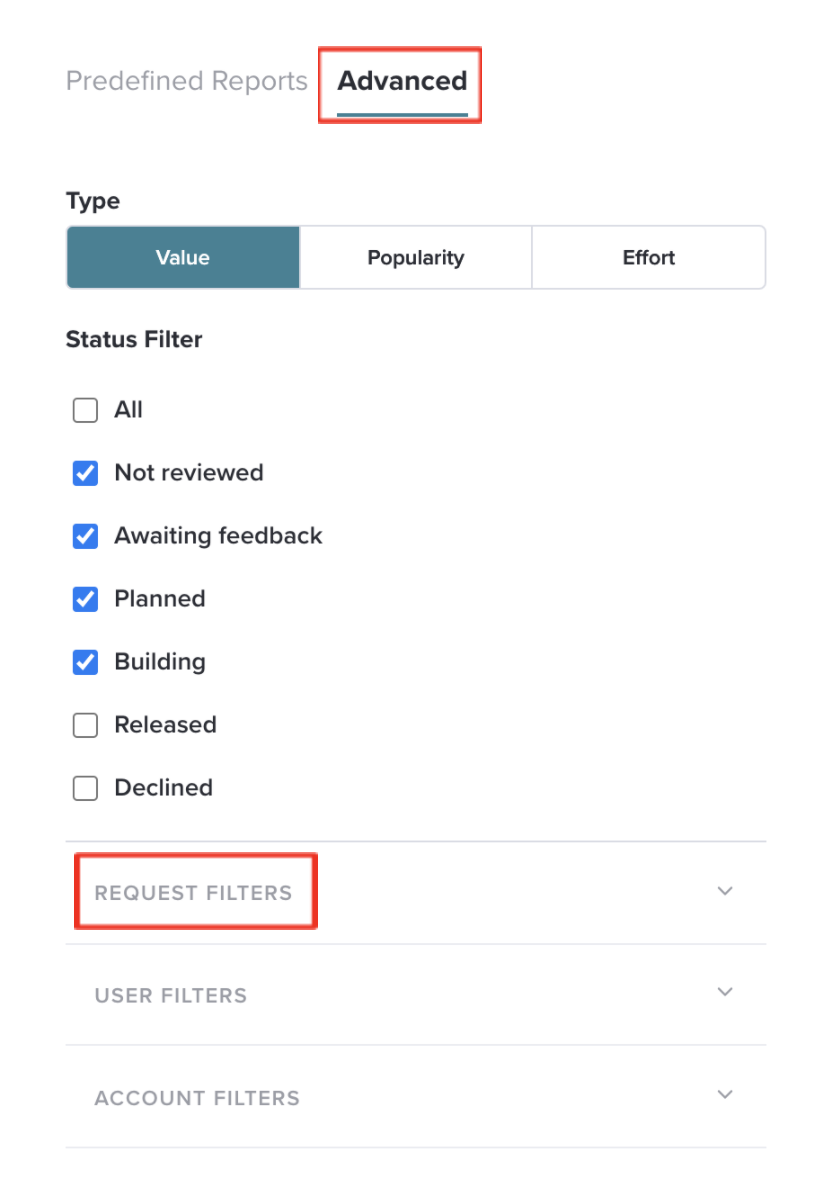Open the USER FILTERS section
820x1198 pixels.
[x=416, y=995]
